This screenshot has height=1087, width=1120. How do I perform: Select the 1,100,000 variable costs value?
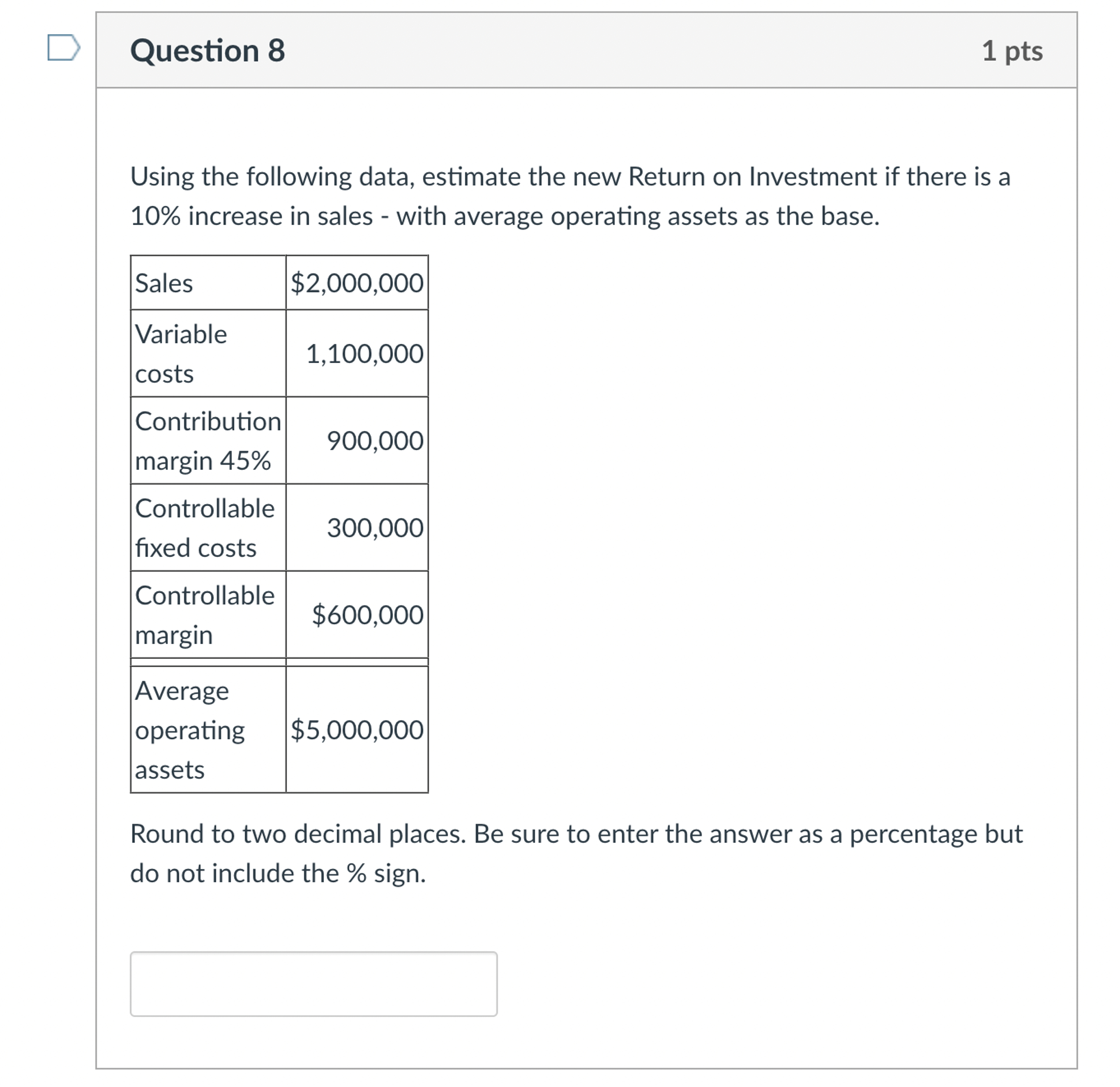tap(364, 355)
